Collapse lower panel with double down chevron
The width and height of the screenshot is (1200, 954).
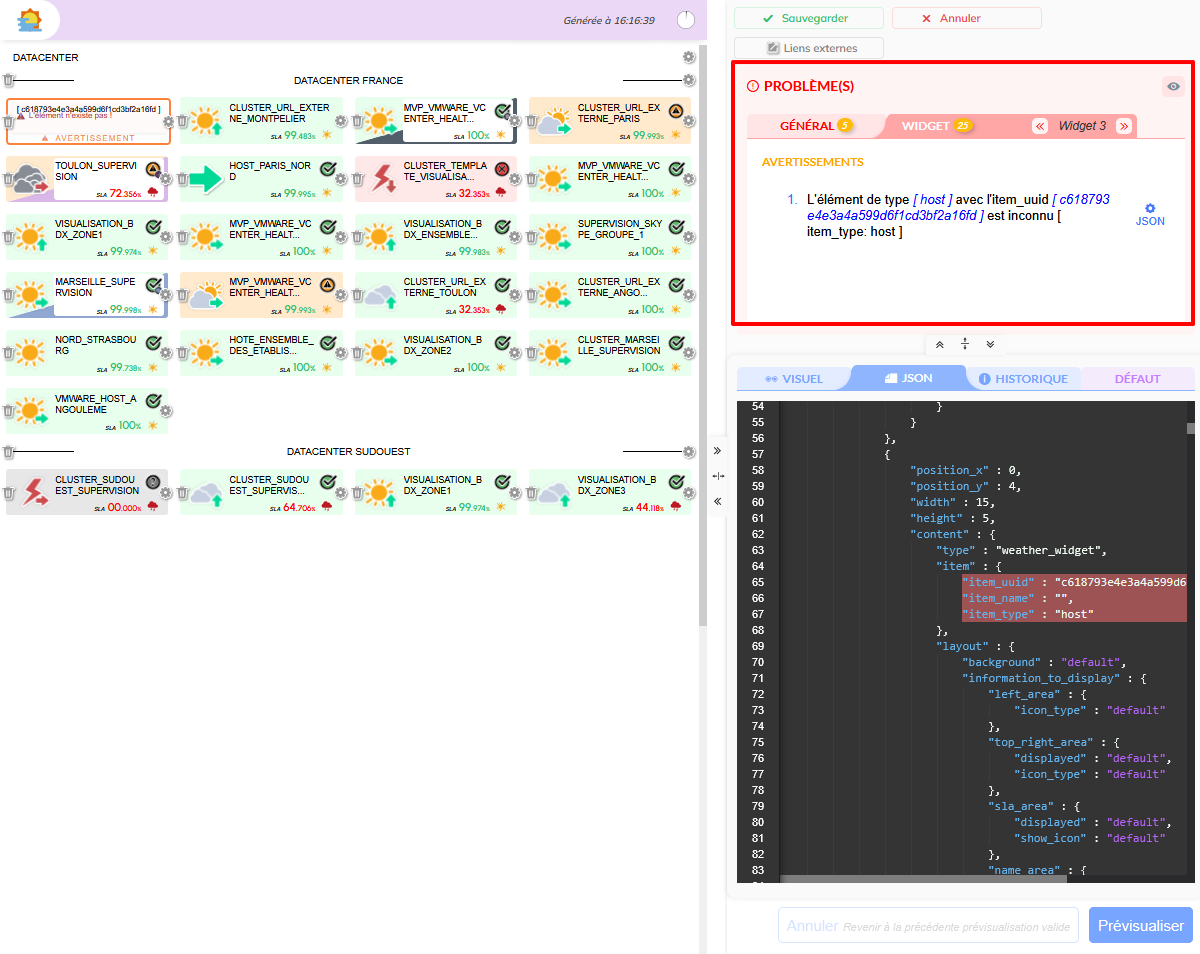click(990, 344)
